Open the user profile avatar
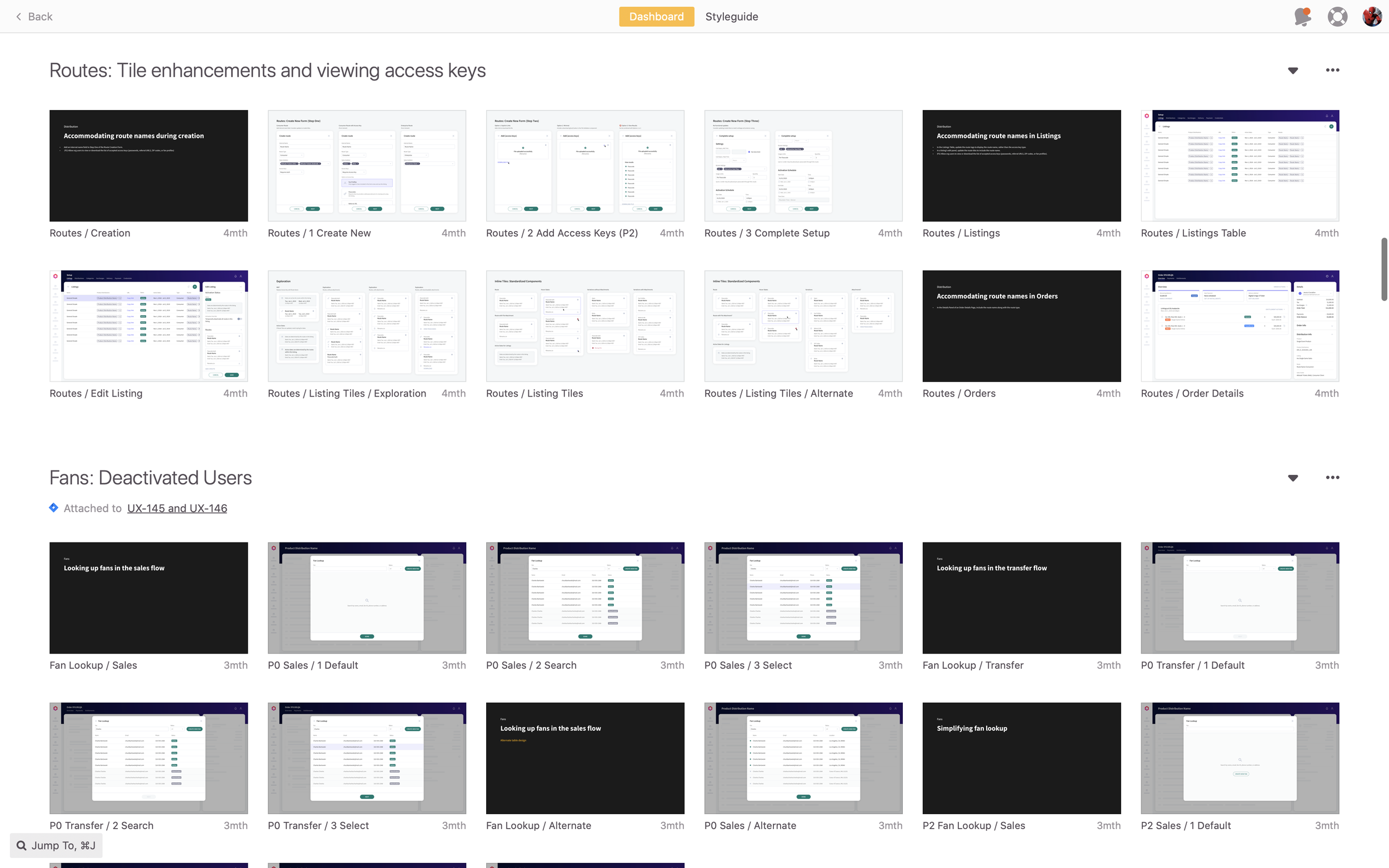The height and width of the screenshot is (868, 1389). 1372,17
